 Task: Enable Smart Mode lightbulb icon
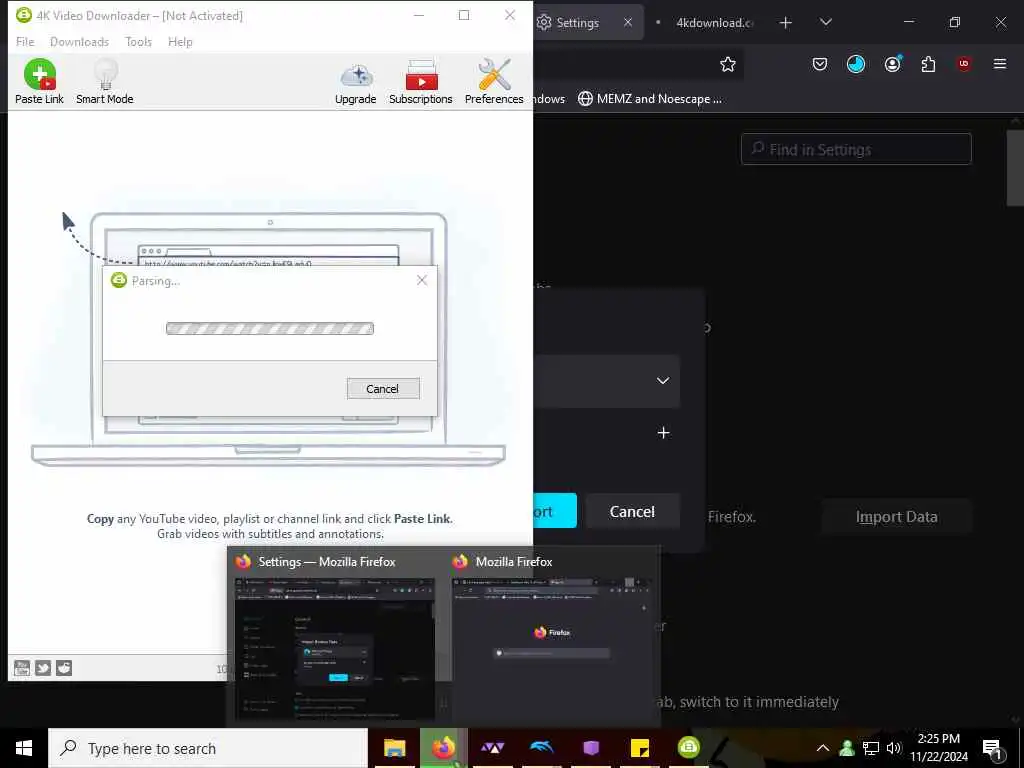pos(104,81)
